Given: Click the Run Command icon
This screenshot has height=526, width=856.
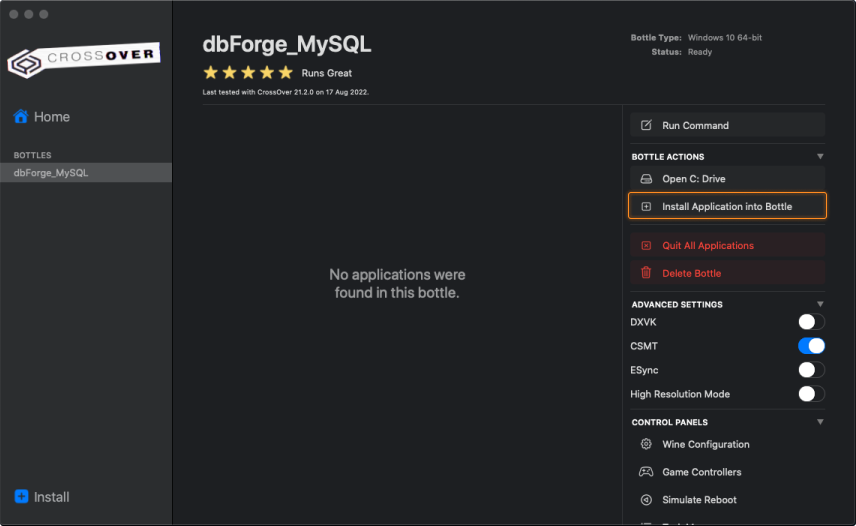Looking at the screenshot, I should click(x=646, y=125).
